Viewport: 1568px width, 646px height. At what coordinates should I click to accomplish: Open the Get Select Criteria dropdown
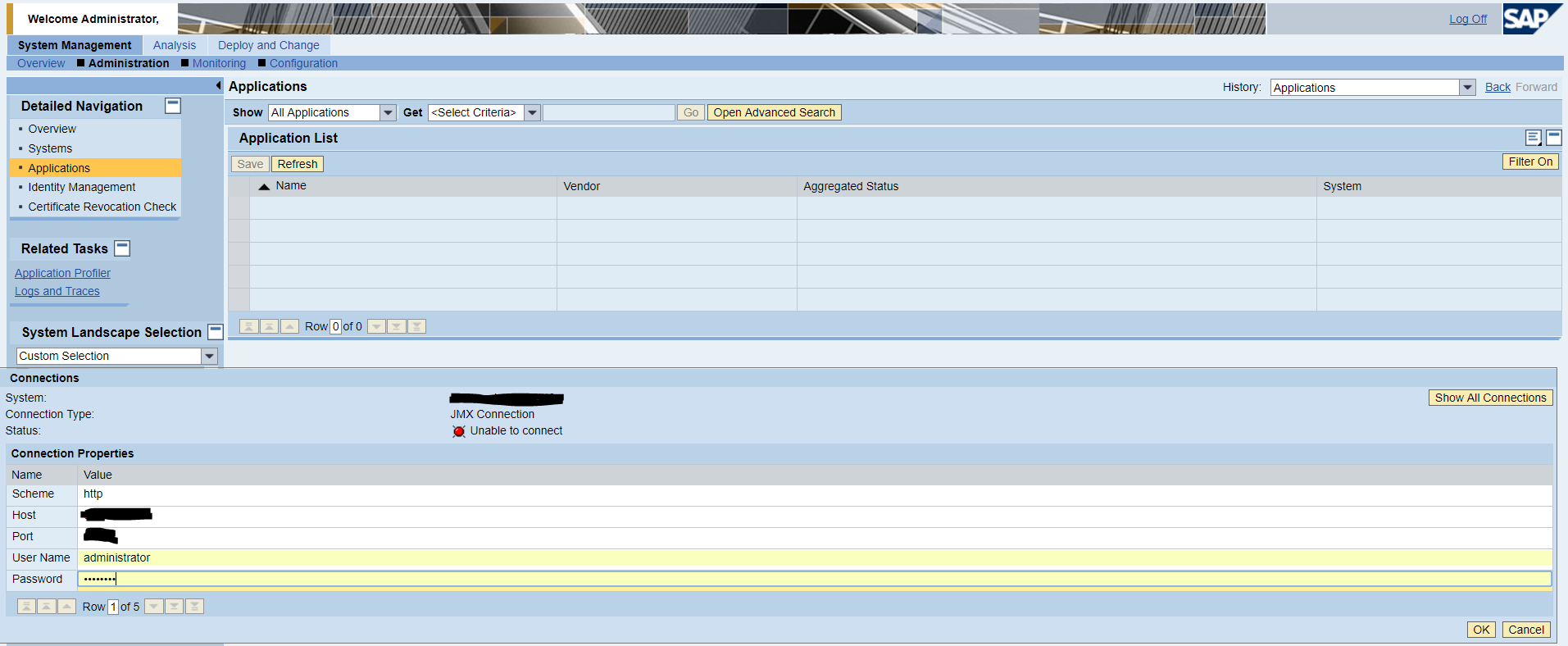point(533,113)
